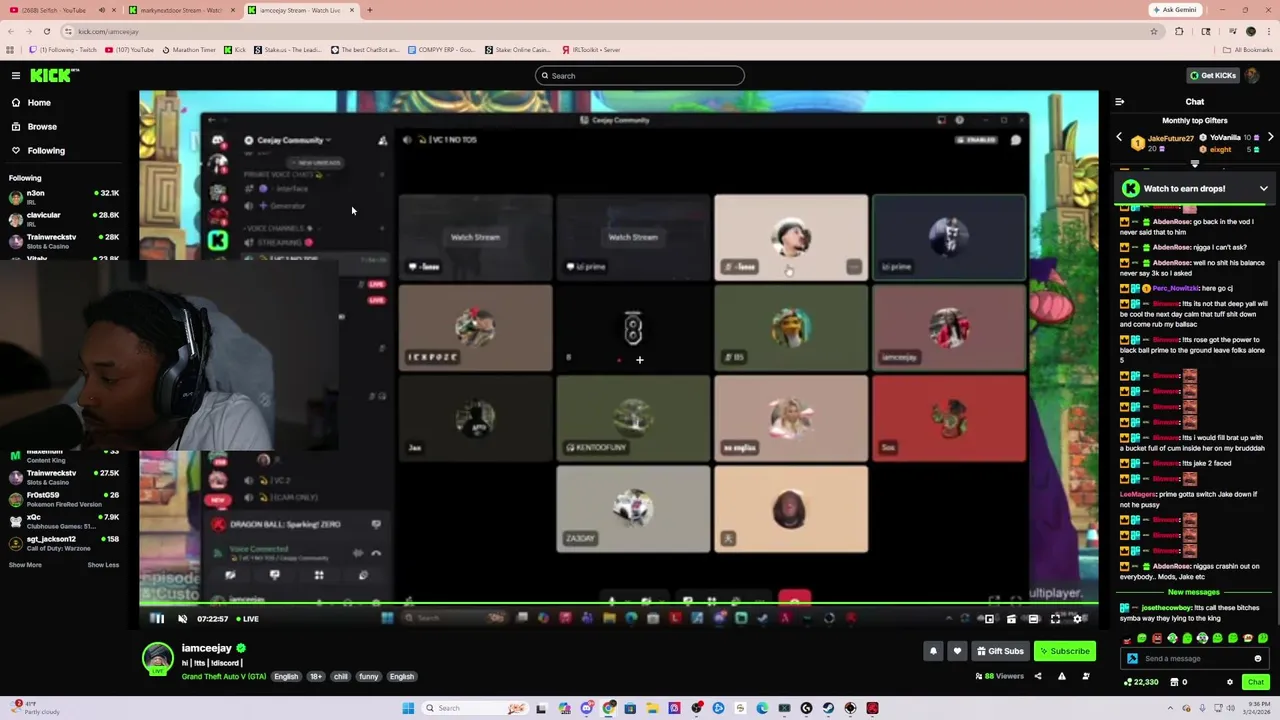Click the Kick search box
Screen dimensions: 1280x720
tap(640, 76)
